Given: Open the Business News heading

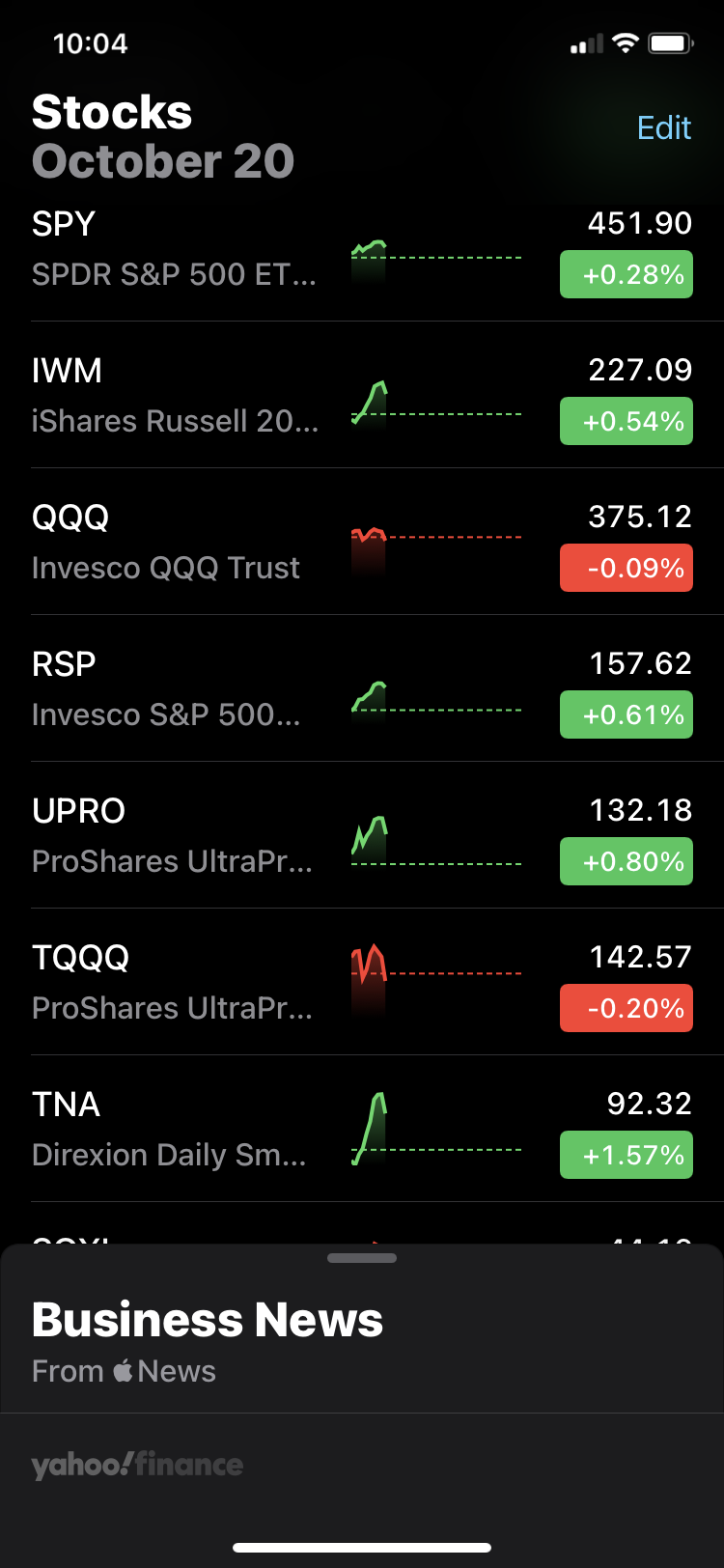Looking at the screenshot, I should click(x=208, y=1320).
